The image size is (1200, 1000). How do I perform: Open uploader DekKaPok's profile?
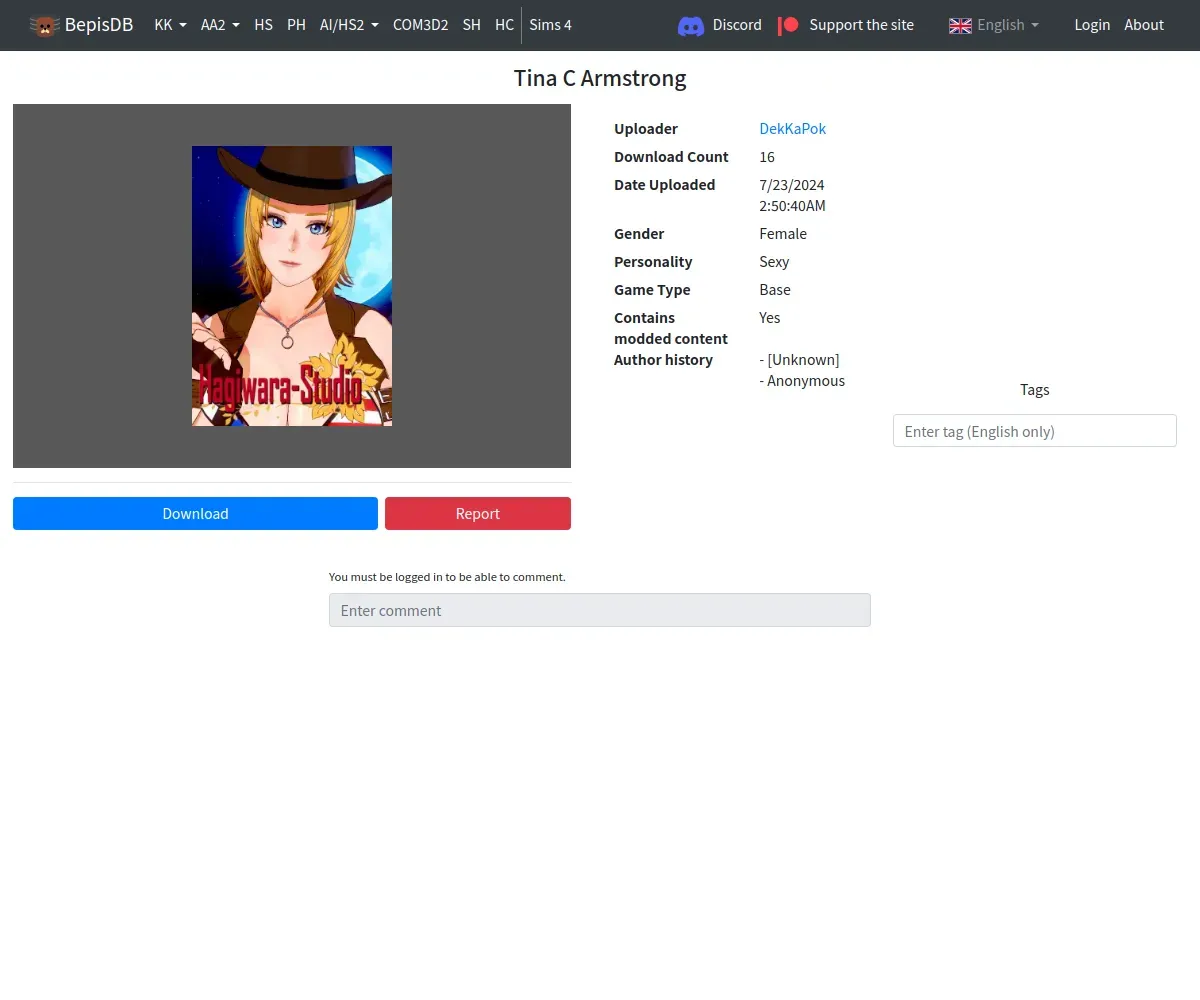pos(793,129)
